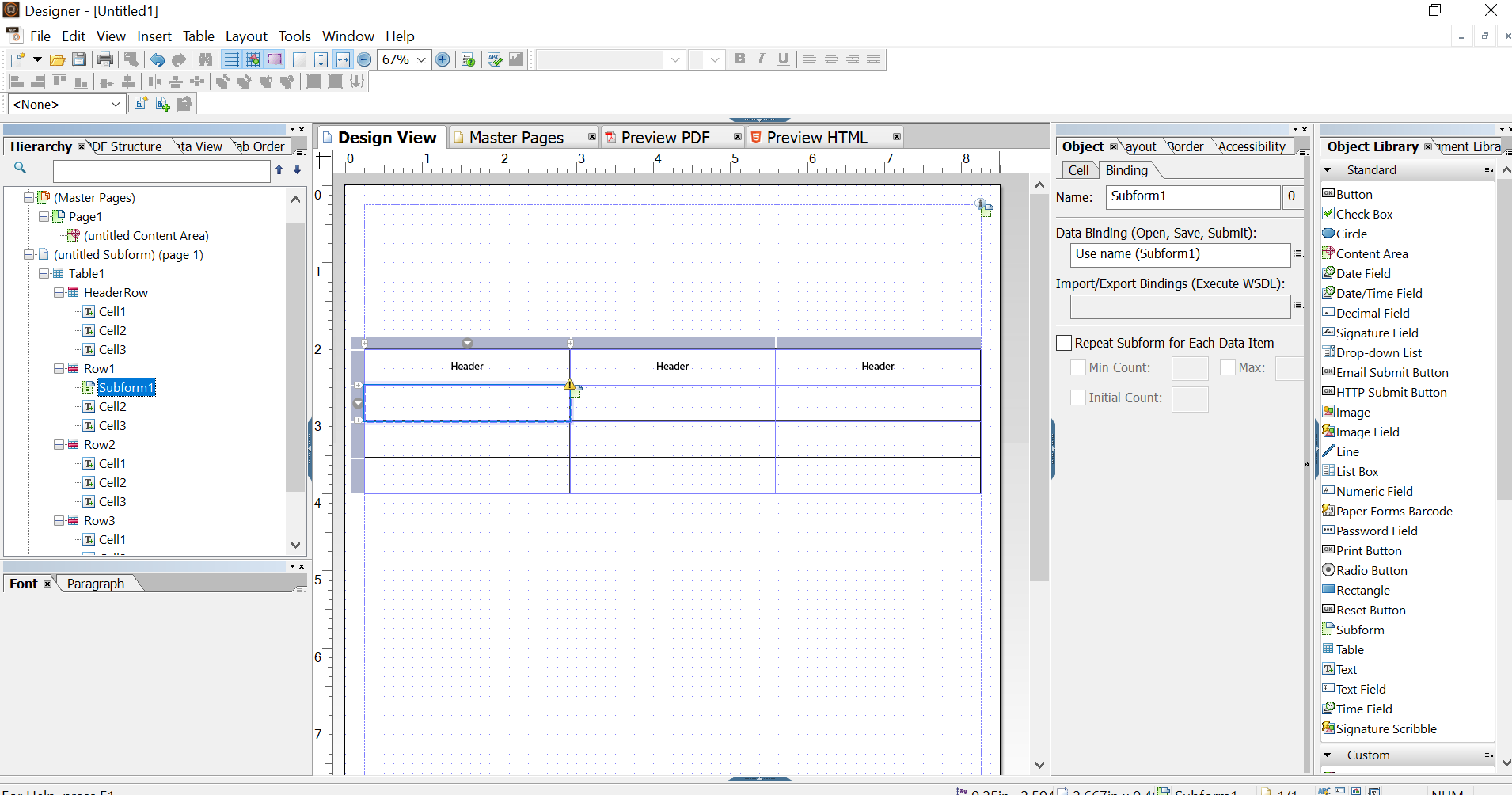Zoom in using the plus magnifier icon

pos(443,59)
